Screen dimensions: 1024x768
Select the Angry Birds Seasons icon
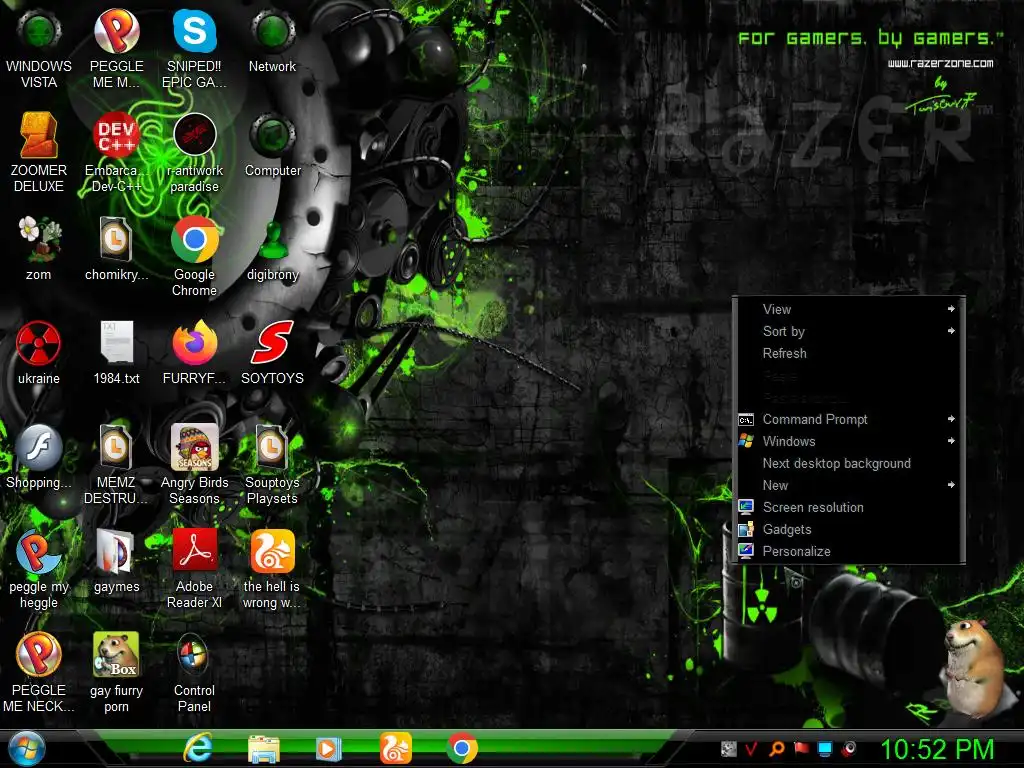click(194, 464)
